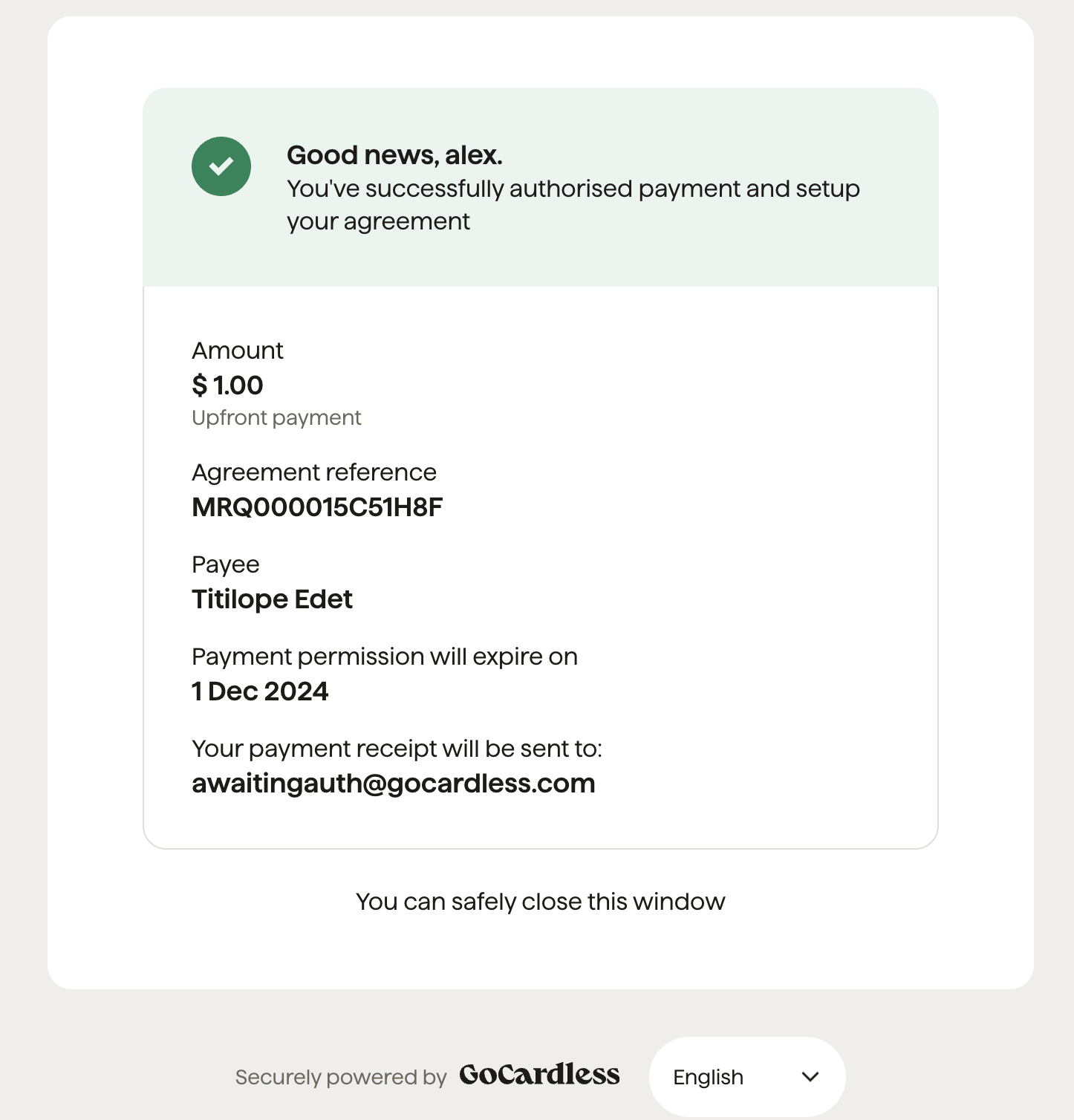
Task: Click the payee name Titilope Edet
Action: coord(272,599)
